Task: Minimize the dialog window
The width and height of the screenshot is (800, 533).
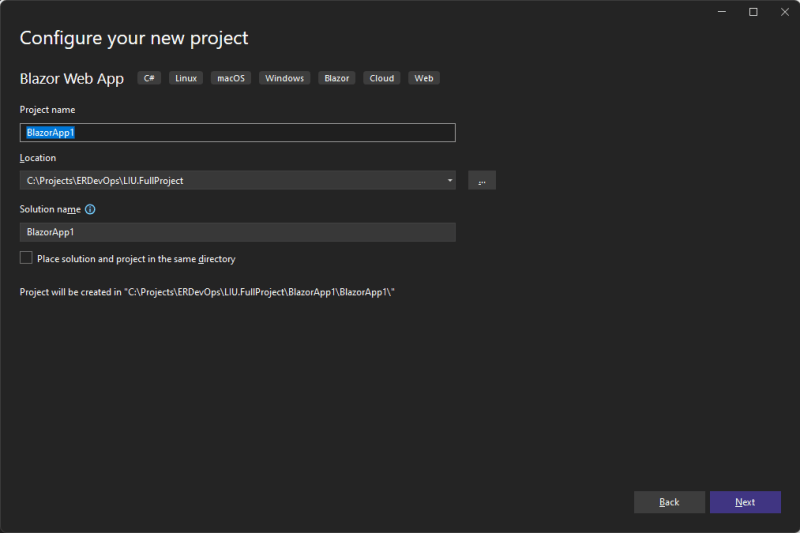Action: (721, 12)
